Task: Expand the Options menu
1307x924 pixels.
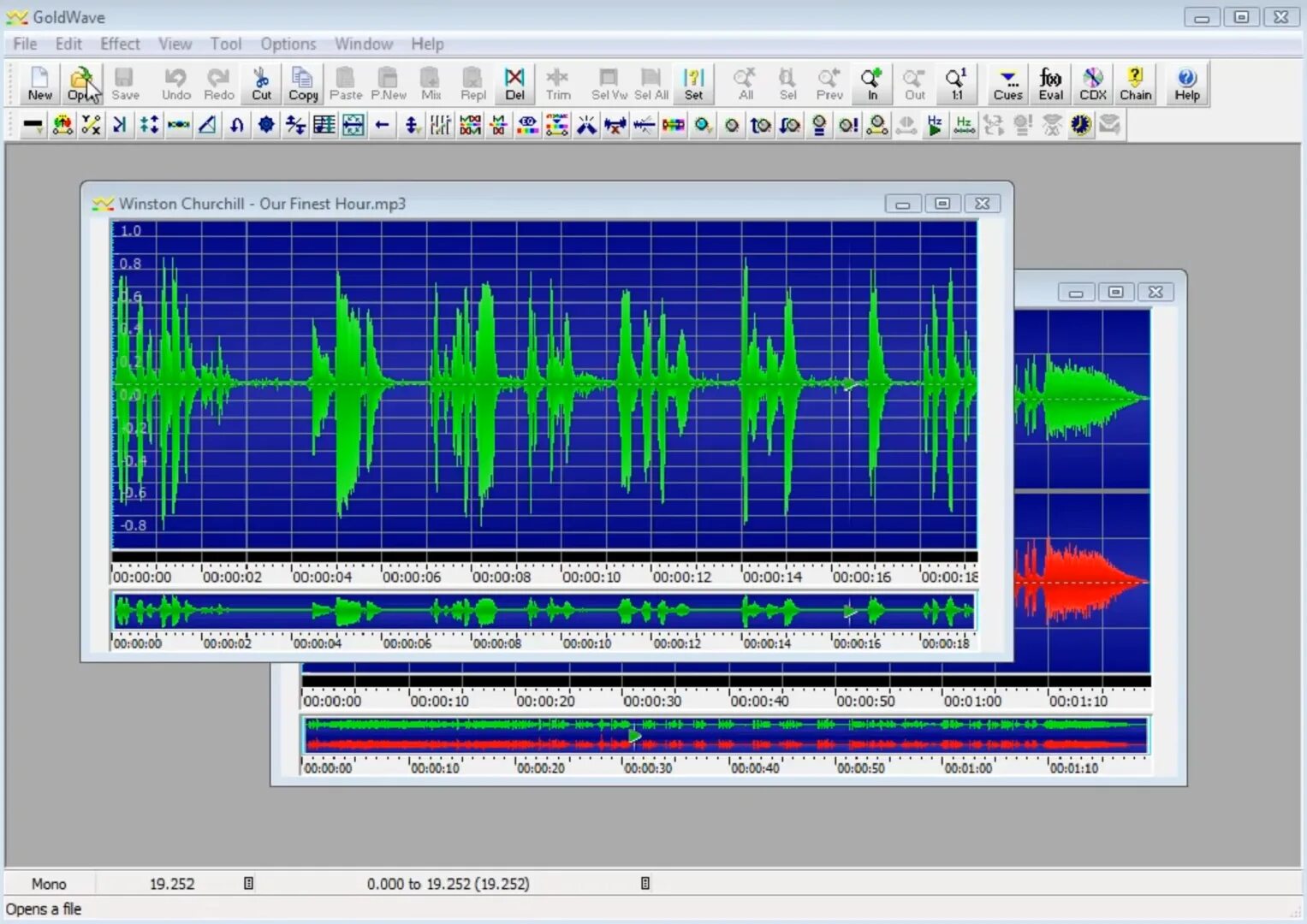Action: point(288,44)
